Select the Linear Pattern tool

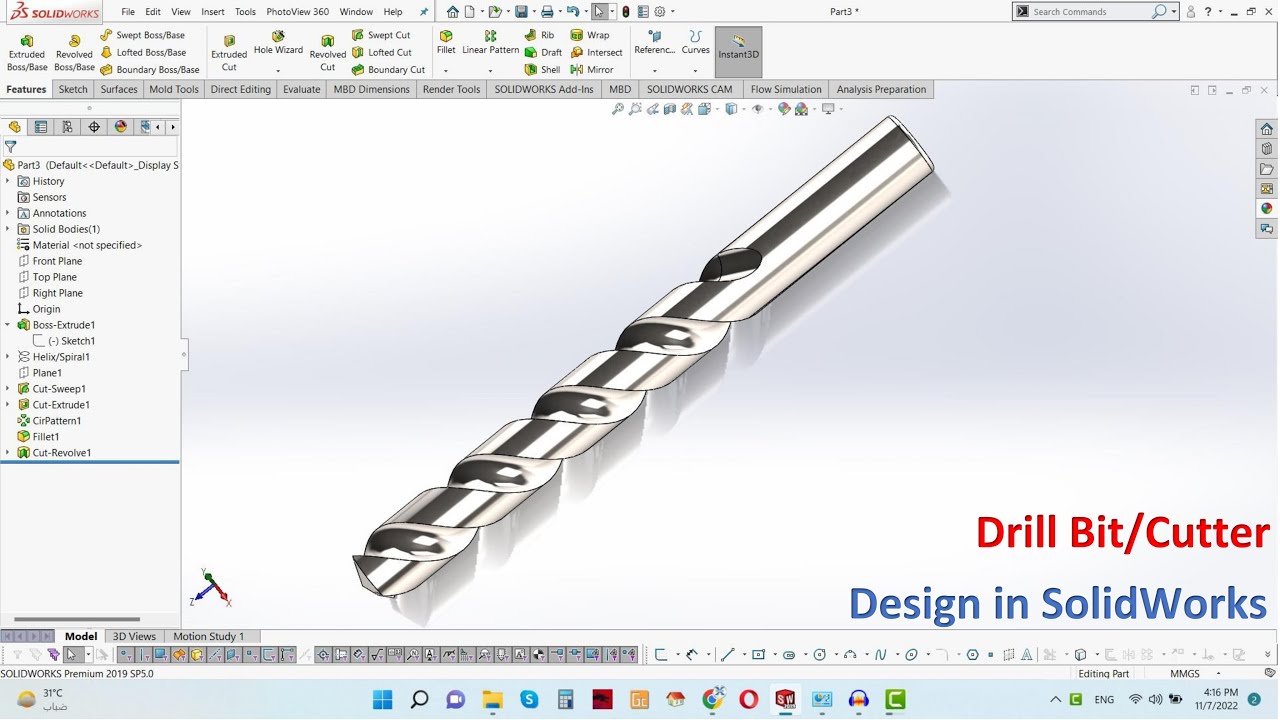point(490,43)
